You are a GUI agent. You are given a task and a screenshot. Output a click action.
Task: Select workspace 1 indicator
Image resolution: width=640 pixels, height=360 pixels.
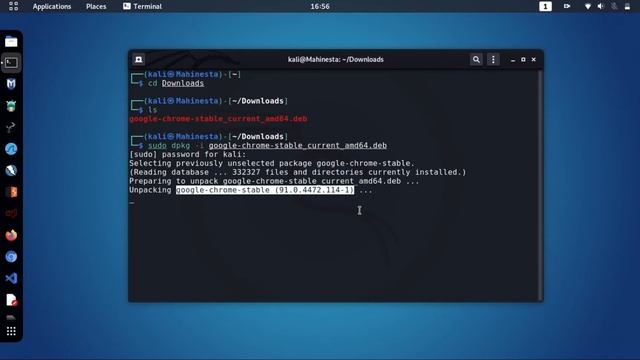click(x=545, y=6)
